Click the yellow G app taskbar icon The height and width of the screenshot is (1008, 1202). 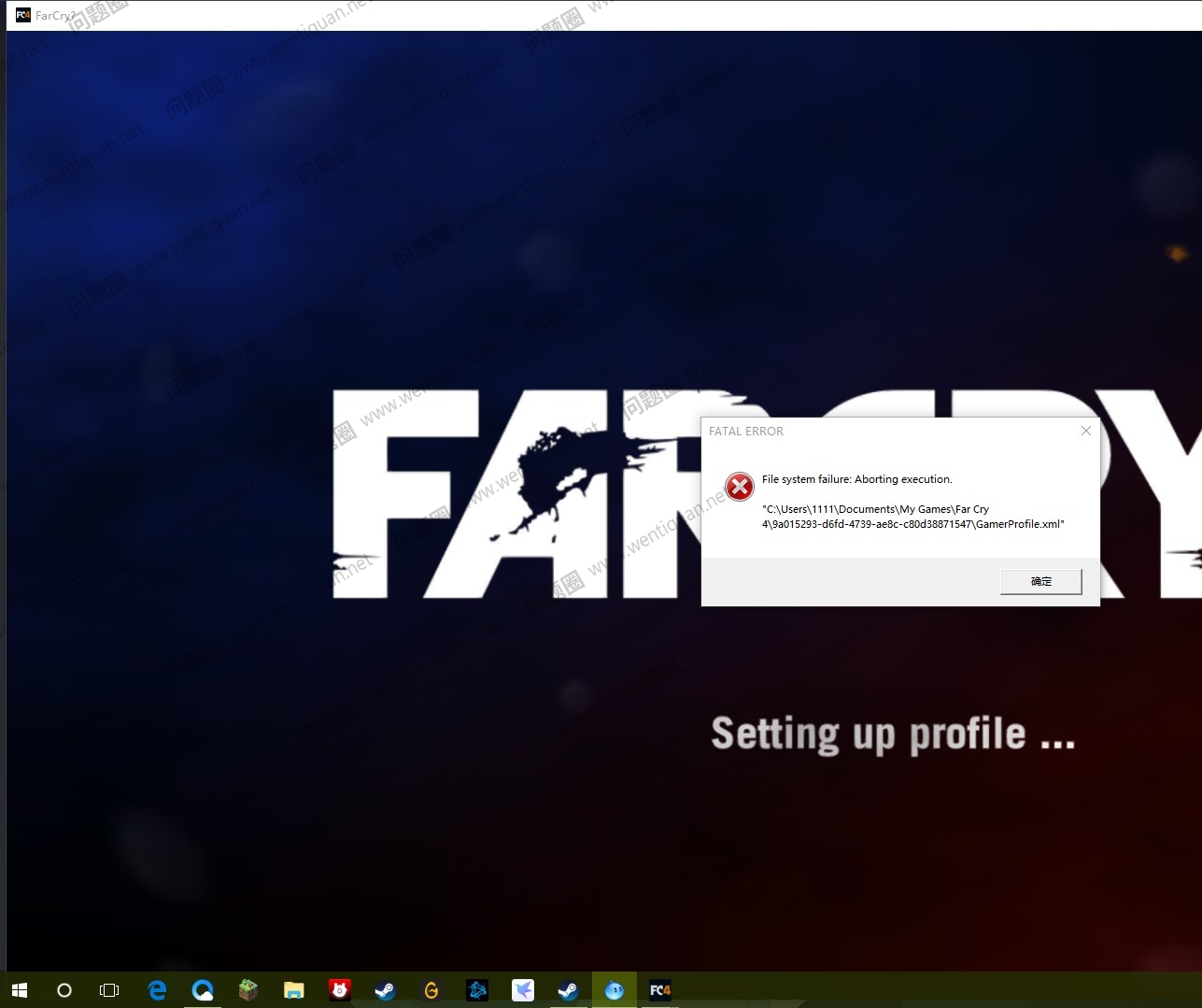tap(431, 990)
